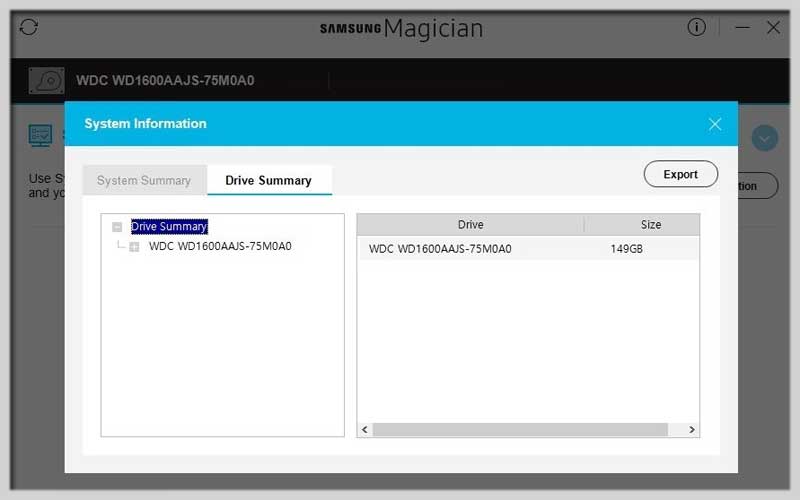The image size is (800, 500).
Task: Select the hard drive icon in the black bar
Action: pos(46,81)
